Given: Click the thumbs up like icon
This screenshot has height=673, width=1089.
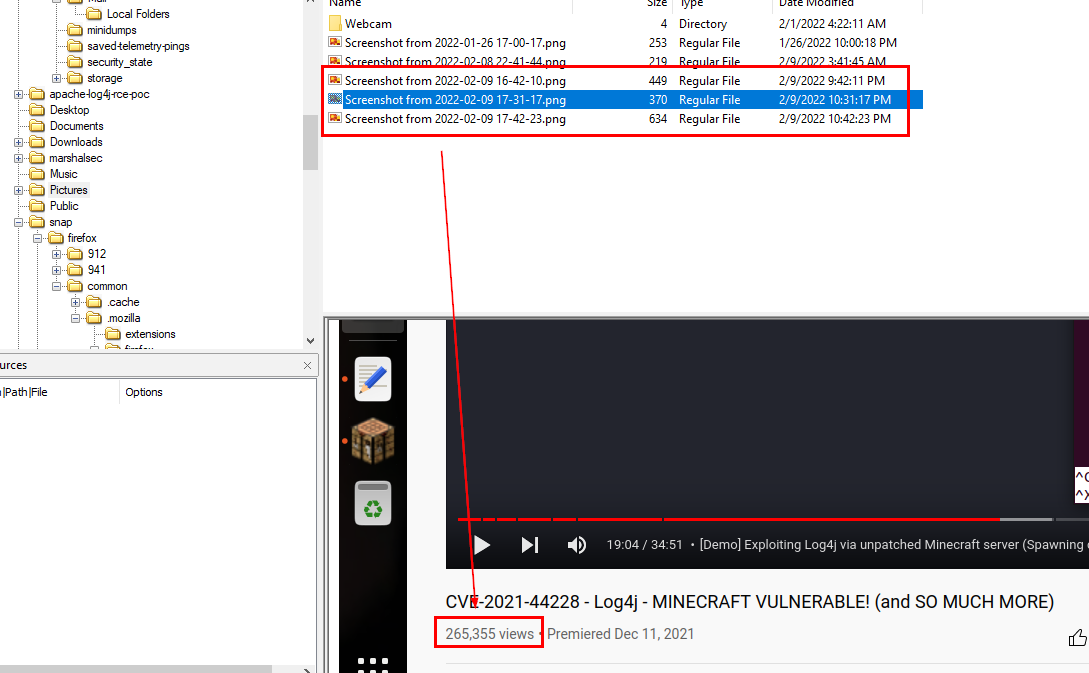Looking at the screenshot, I should click(1077, 637).
